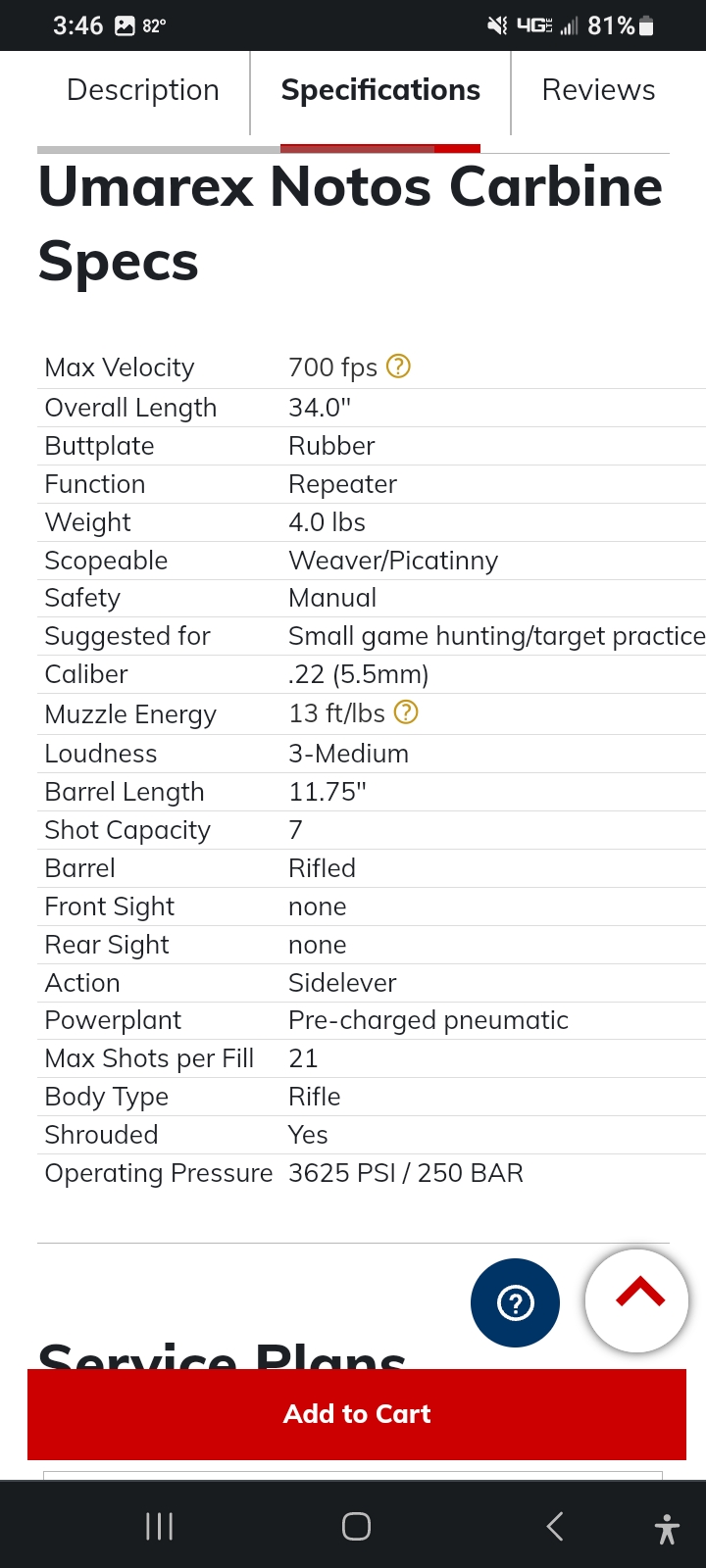Tap the Service Plans heading
This screenshot has width=706, height=1568.
pos(222,1354)
